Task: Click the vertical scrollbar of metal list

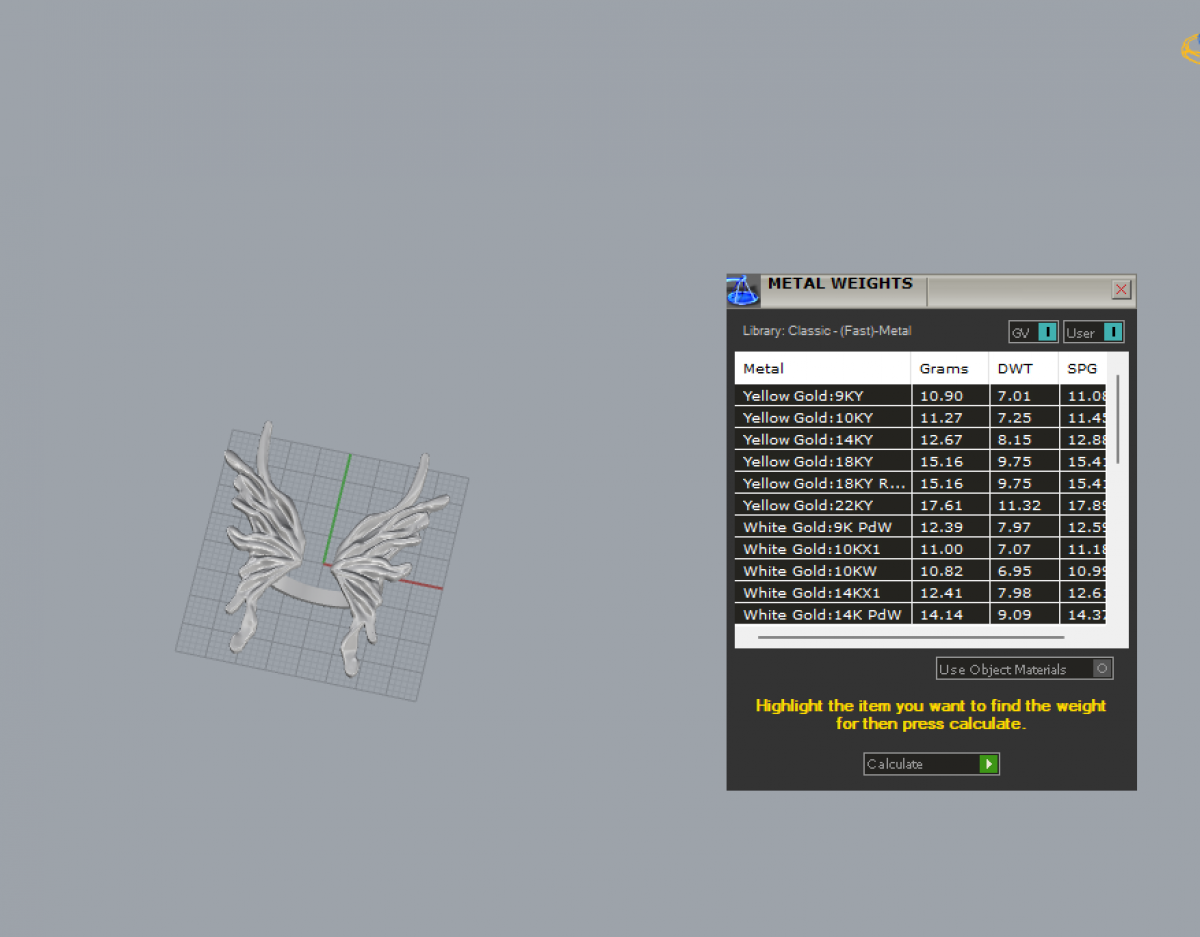Action: (x=1117, y=420)
